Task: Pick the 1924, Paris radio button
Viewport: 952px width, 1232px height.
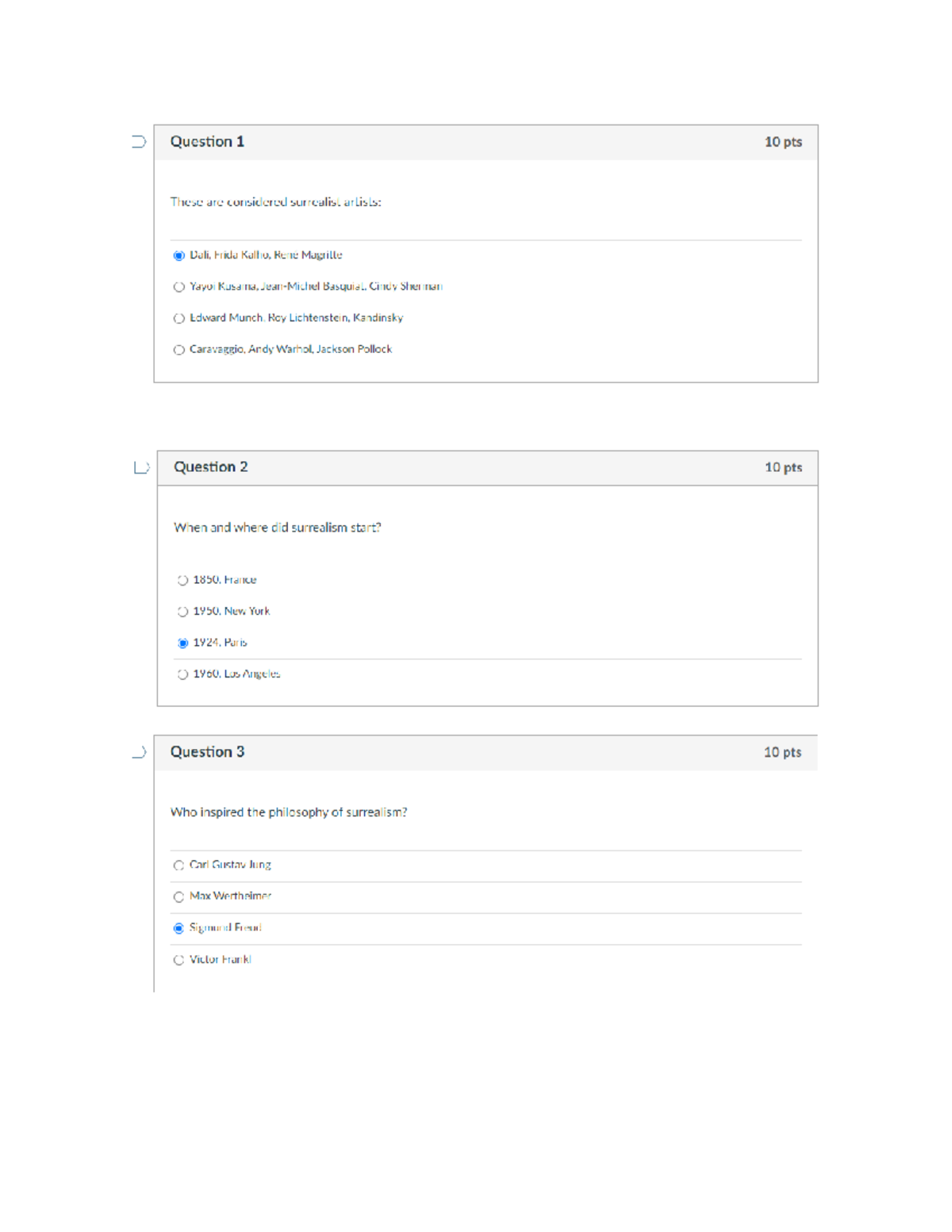Action: pyautogui.click(x=183, y=643)
